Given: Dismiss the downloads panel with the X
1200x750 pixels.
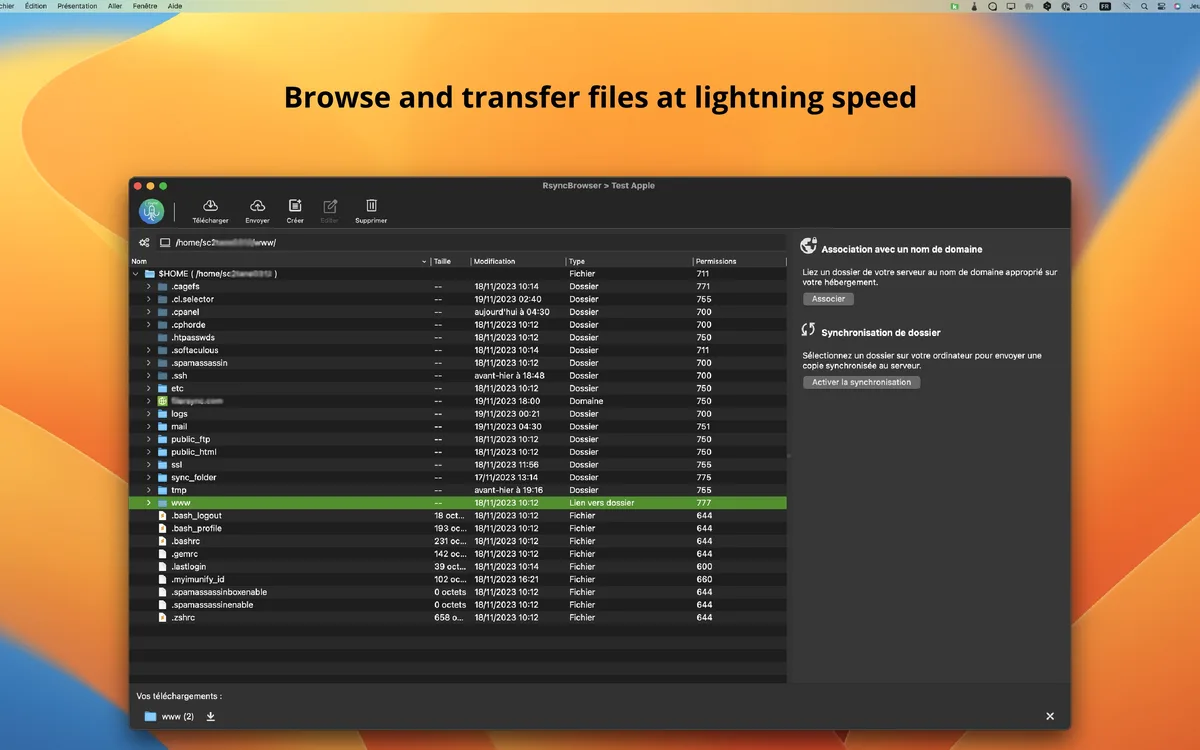Looking at the screenshot, I should (x=1049, y=716).
